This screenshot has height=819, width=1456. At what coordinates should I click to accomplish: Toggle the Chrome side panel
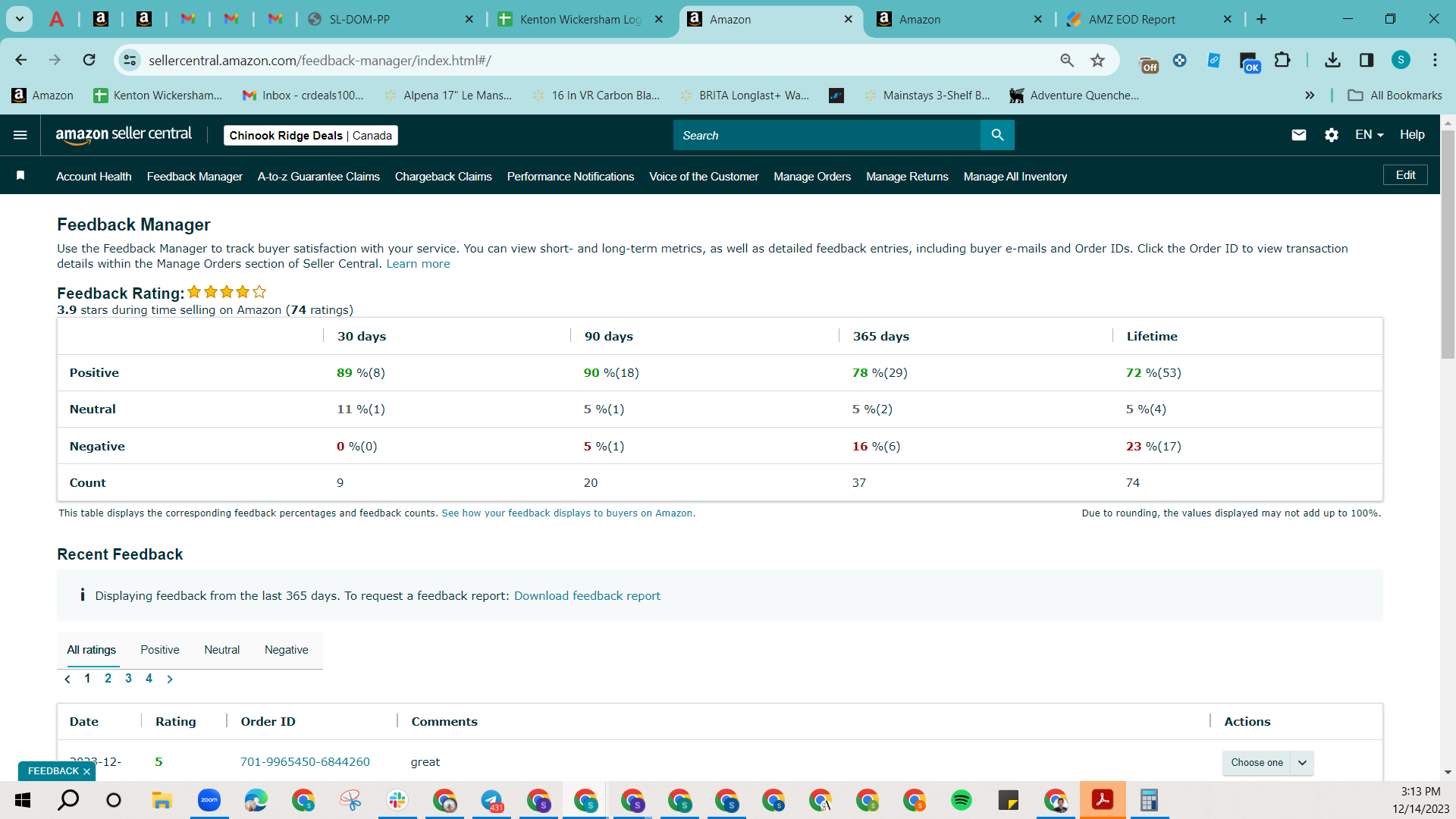[1367, 60]
